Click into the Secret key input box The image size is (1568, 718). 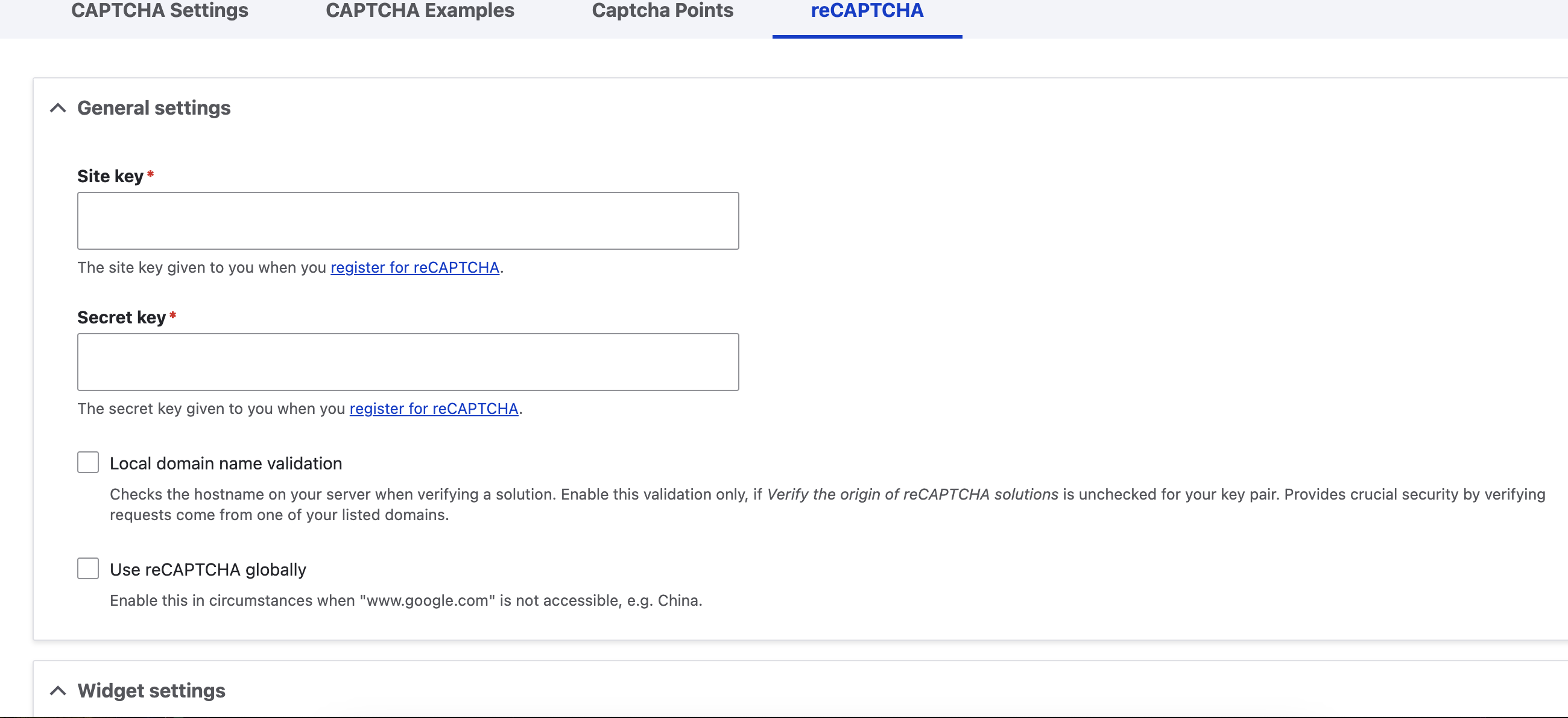[408, 362]
